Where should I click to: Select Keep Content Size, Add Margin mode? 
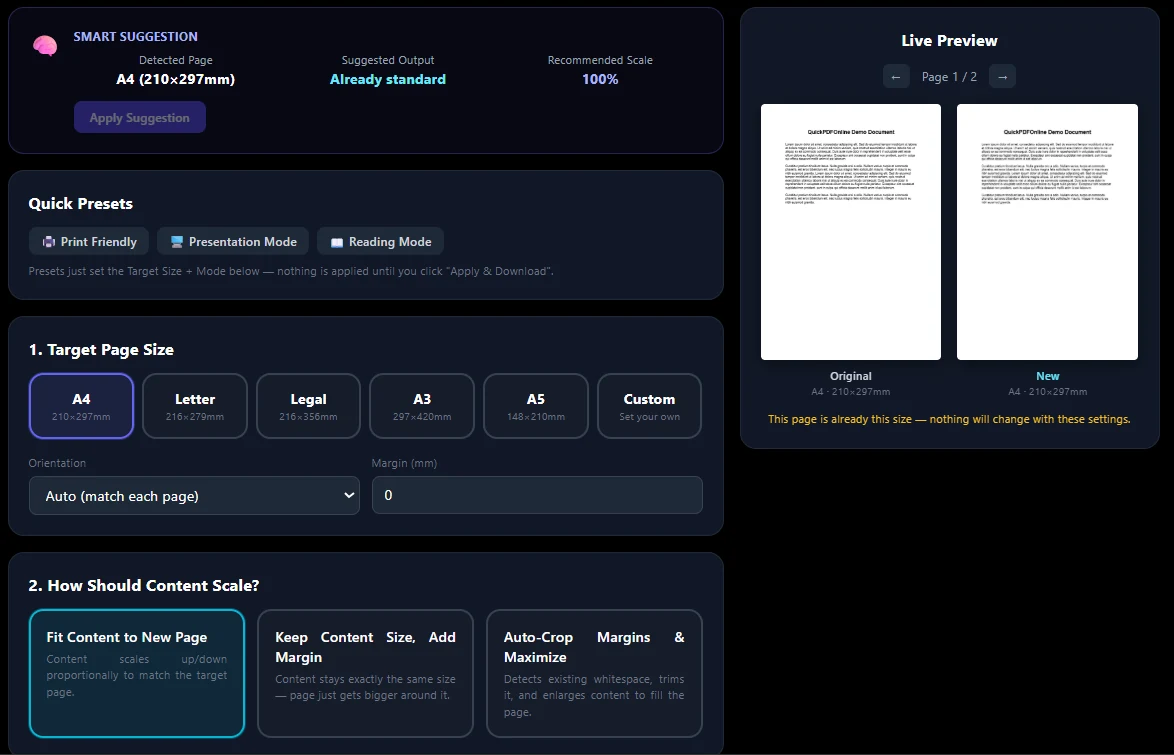(x=365, y=673)
